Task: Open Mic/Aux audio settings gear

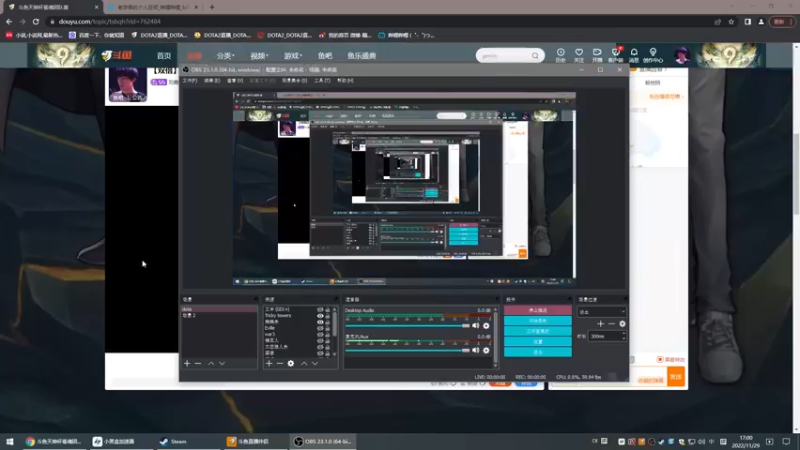Action: tap(486, 350)
